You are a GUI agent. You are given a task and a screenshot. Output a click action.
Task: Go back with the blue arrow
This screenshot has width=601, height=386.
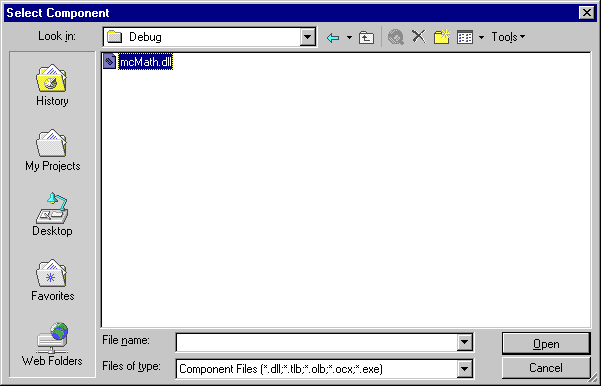point(333,38)
